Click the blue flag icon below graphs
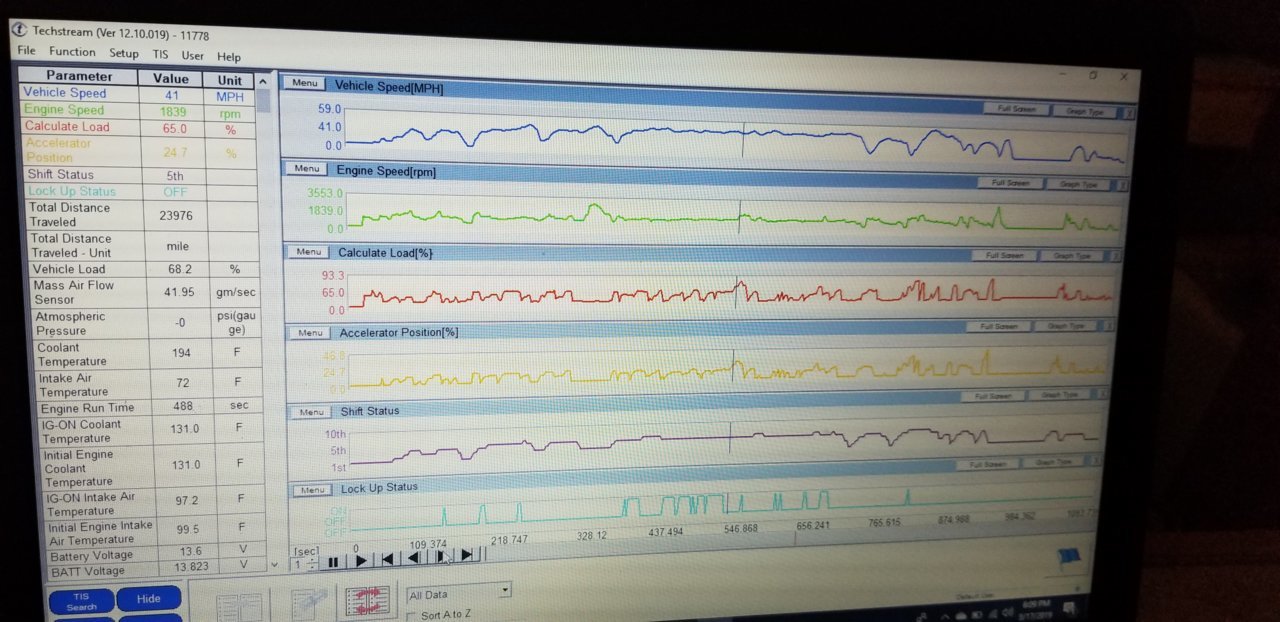 [x=1070, y=561]
